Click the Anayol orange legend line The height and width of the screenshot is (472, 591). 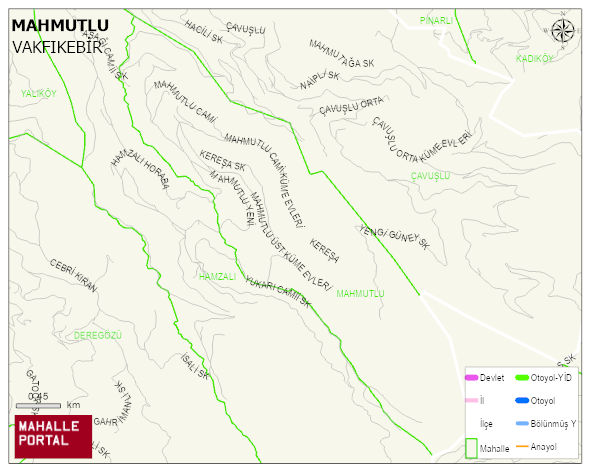(522, 447)
